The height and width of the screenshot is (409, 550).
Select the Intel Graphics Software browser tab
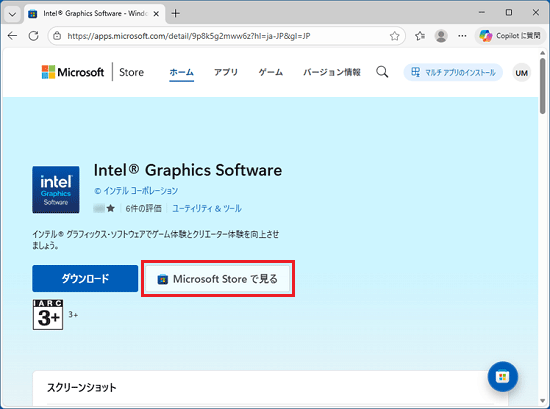click(x=95, y=14)
